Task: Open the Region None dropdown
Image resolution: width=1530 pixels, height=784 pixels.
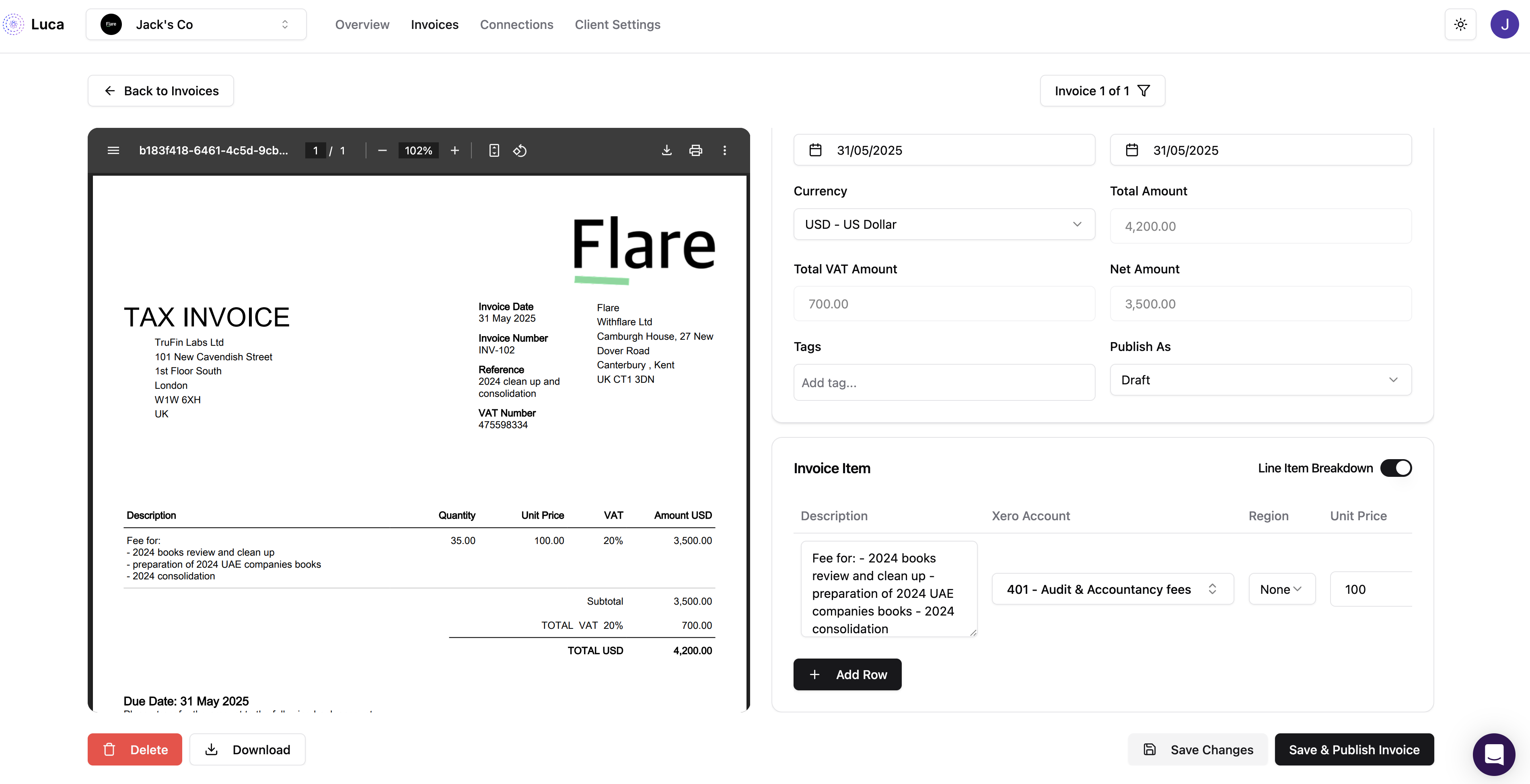Action: point(1281,589)
